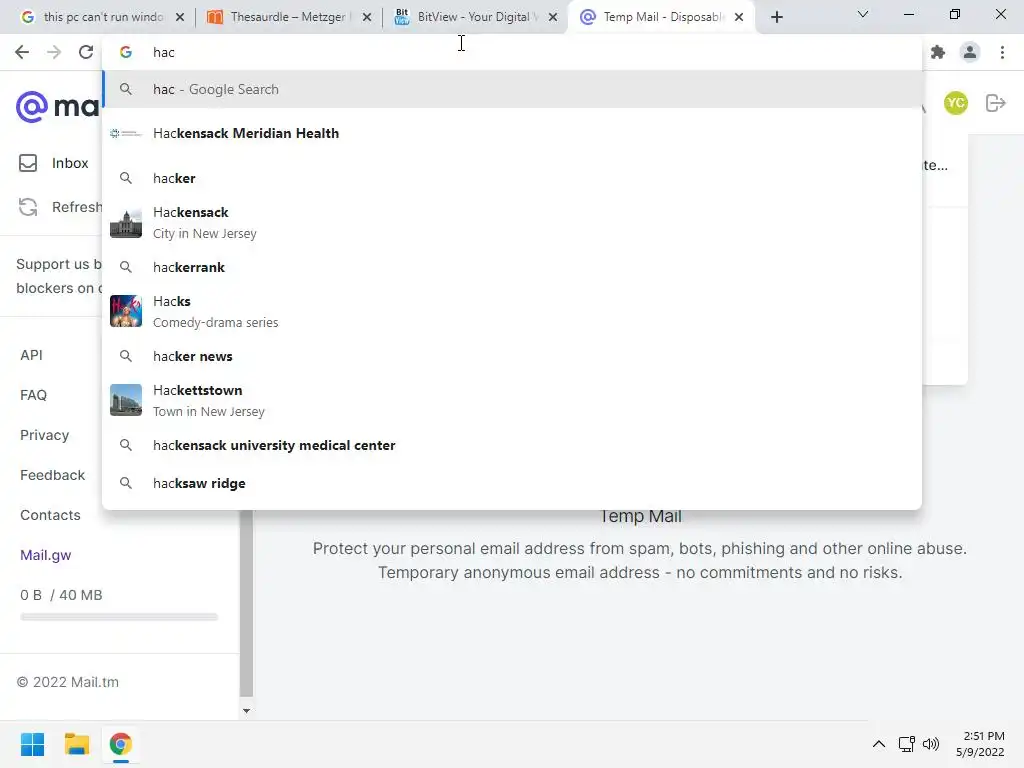
Task: Click the Hackettstown town thumbnail
Action: (126, 400)
